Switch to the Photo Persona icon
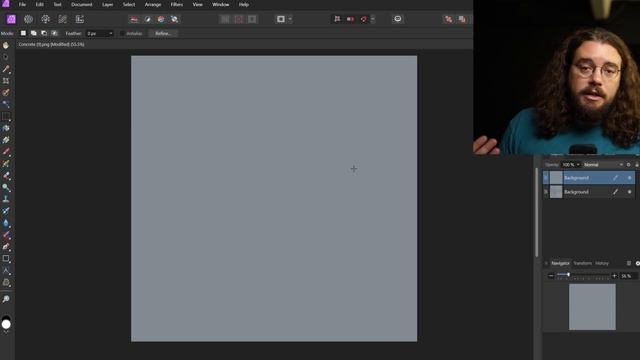The height and width of the screenshot is (360, 640). [x=11, y=19]
